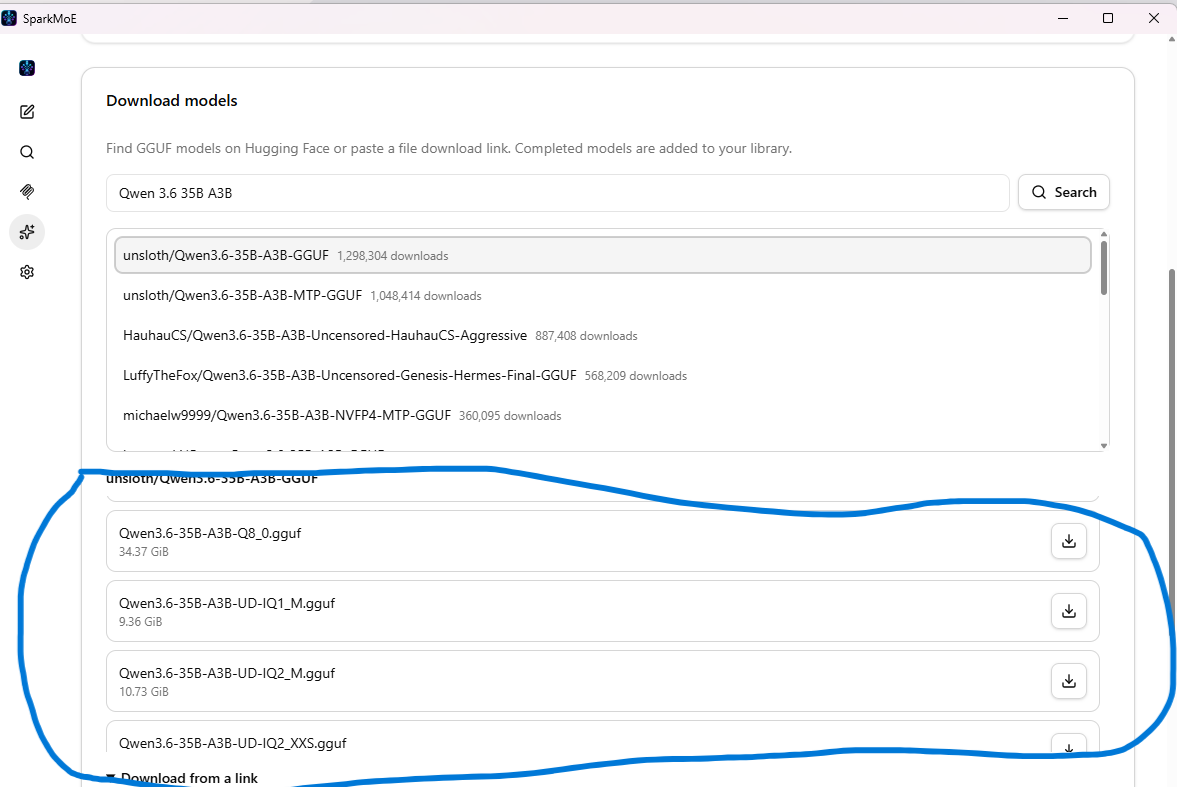Select the unsloth/Qwen3.6-35B-A3B-GGUF search result

click(603, 255)
